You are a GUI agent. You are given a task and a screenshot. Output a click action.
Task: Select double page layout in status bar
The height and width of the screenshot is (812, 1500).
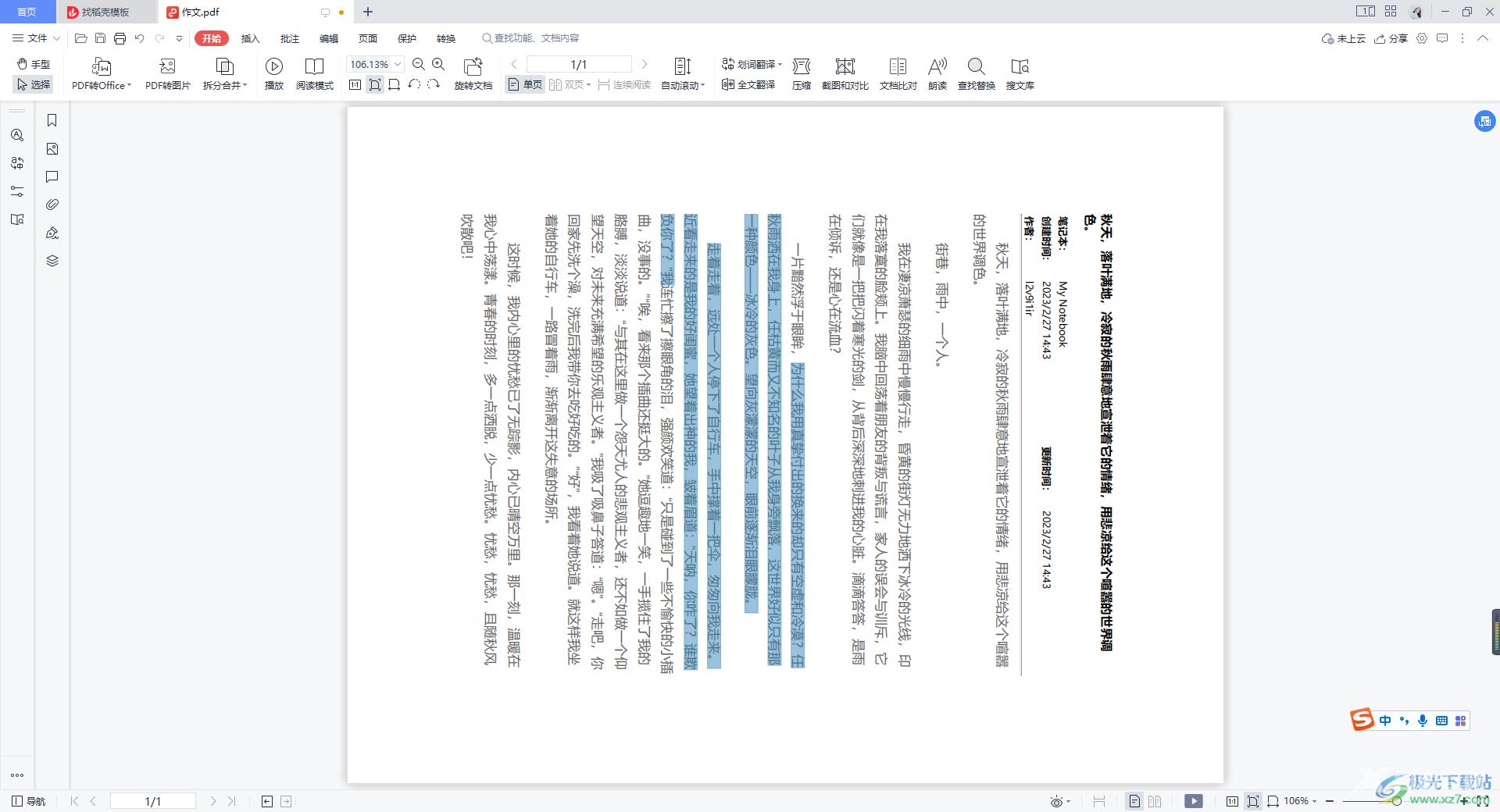1155,801
